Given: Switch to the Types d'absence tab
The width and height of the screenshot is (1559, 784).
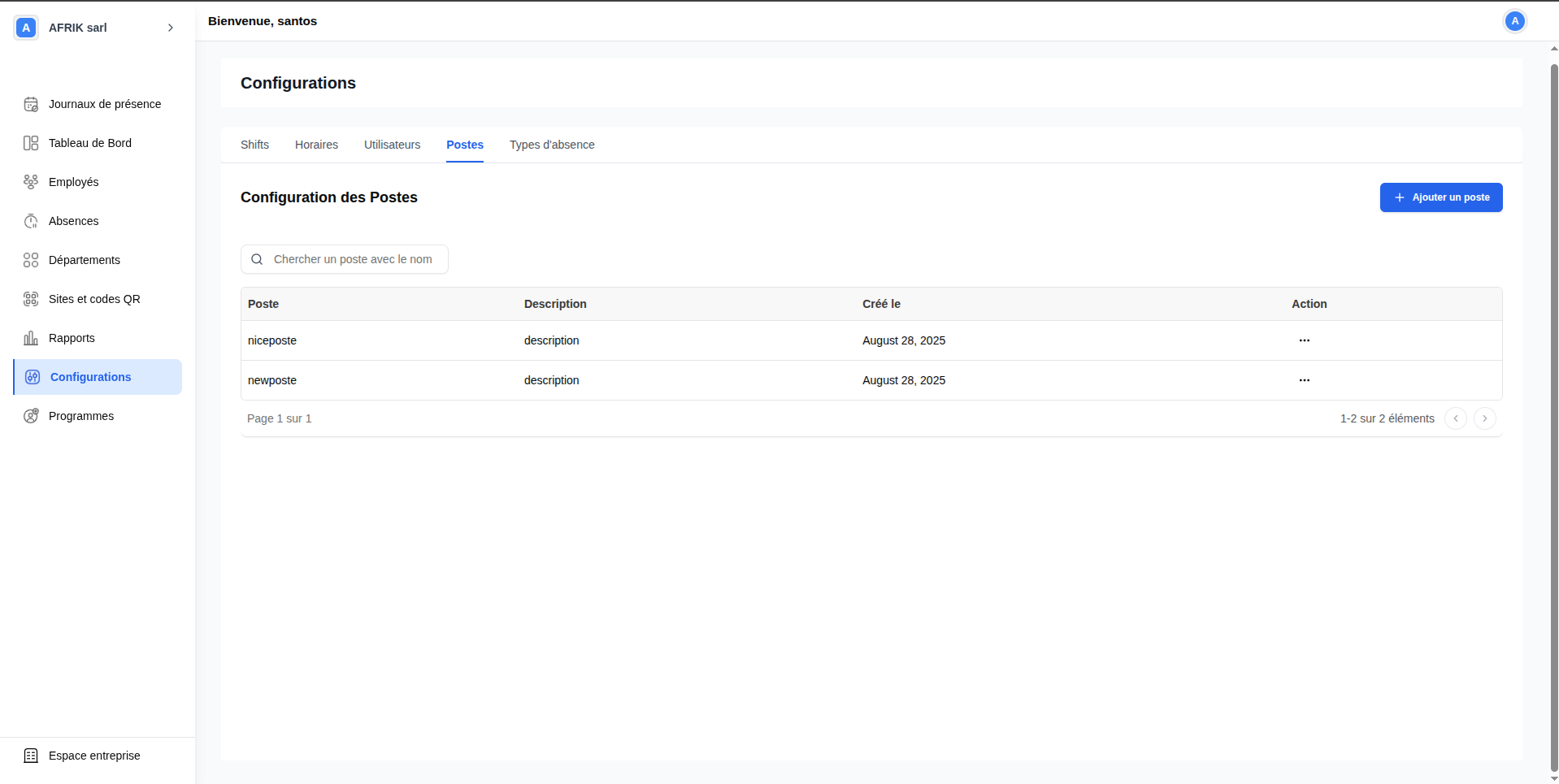Looking at the screenshot, I should pyautogui.click(x=552, y=145).
